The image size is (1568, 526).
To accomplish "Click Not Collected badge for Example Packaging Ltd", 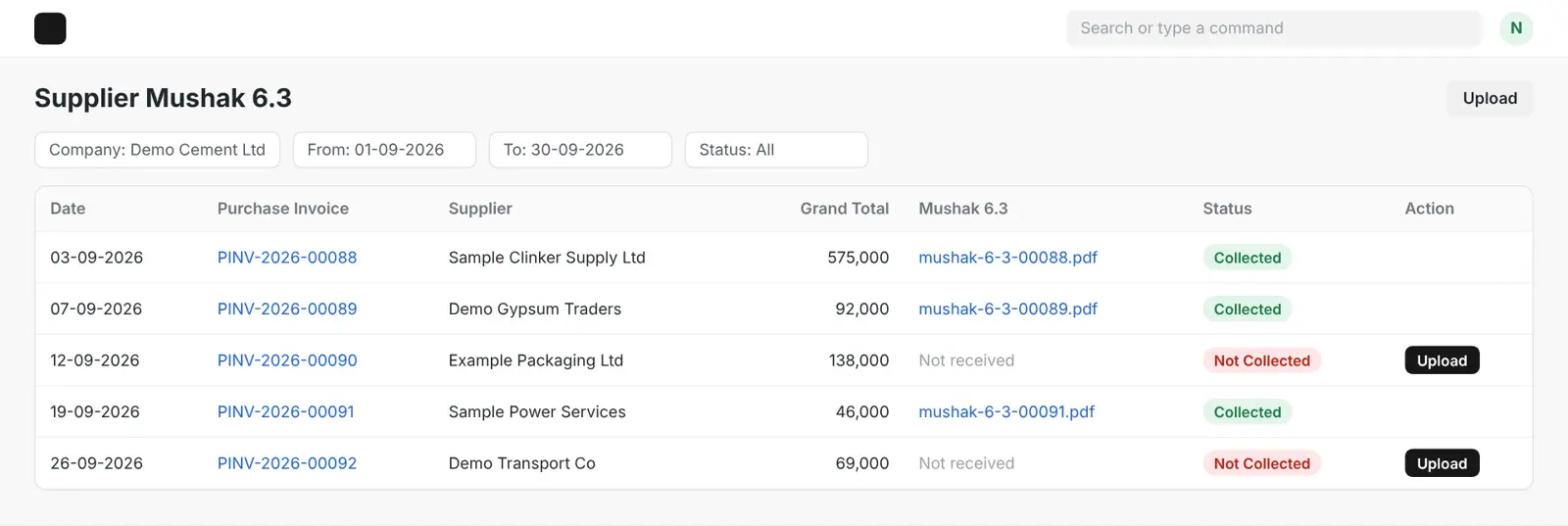I will 1262,360.
